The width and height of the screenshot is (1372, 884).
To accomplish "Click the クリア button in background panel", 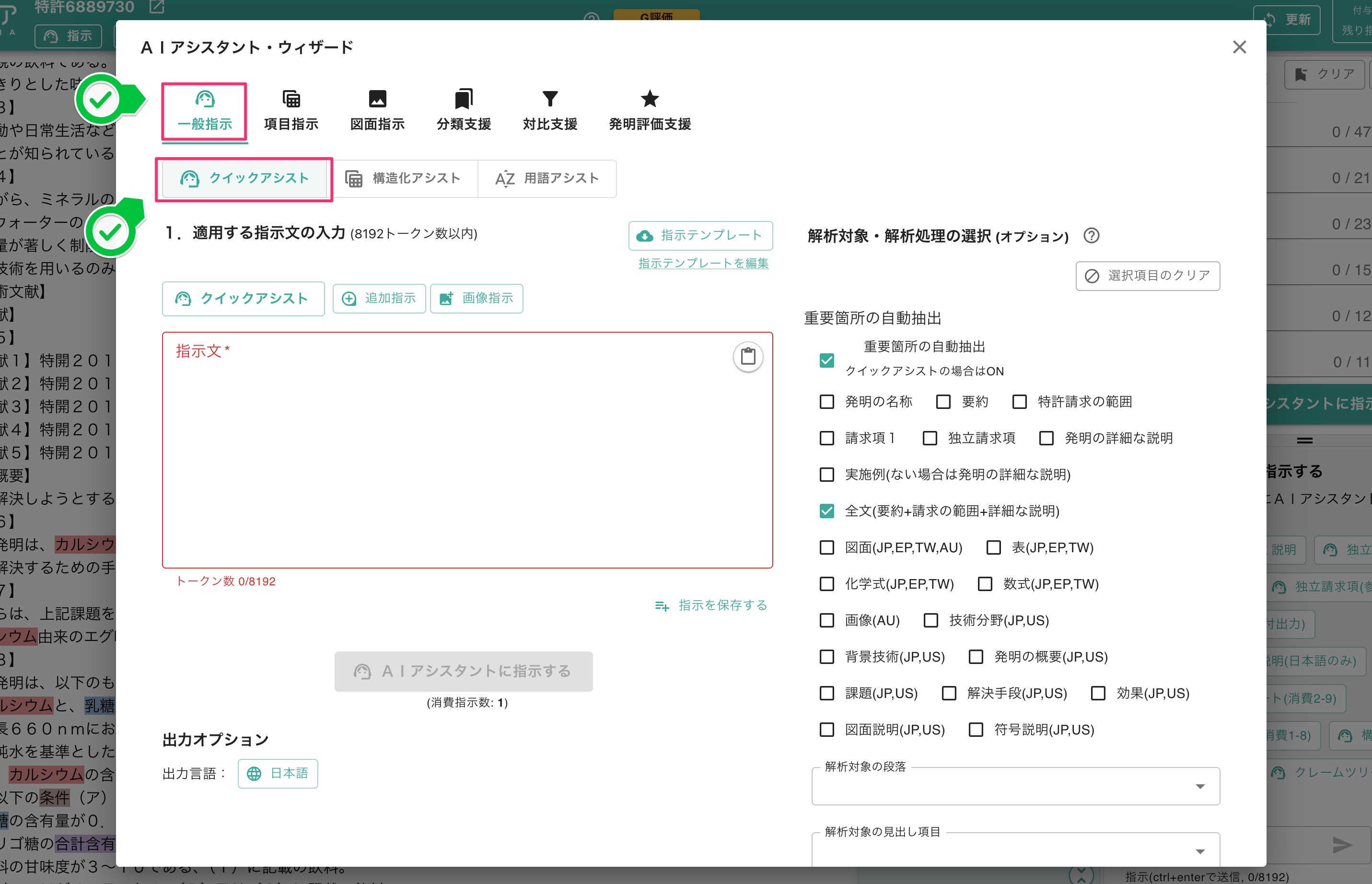I will click(x=1325, y=74).
